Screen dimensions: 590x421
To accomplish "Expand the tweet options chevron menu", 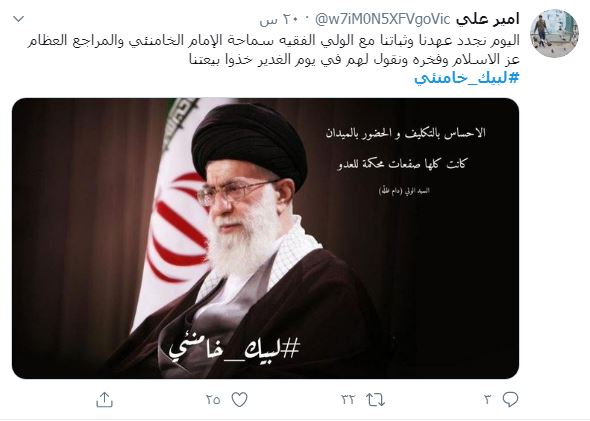I will [x=19, y=18].
